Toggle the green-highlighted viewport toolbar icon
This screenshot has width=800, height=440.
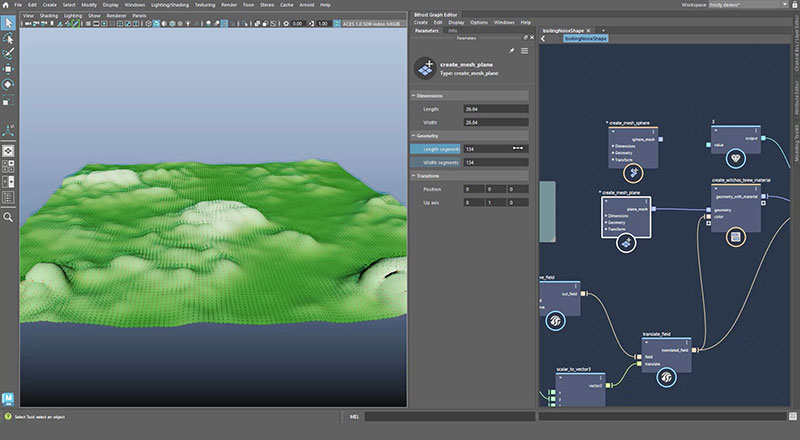[76, 23]
